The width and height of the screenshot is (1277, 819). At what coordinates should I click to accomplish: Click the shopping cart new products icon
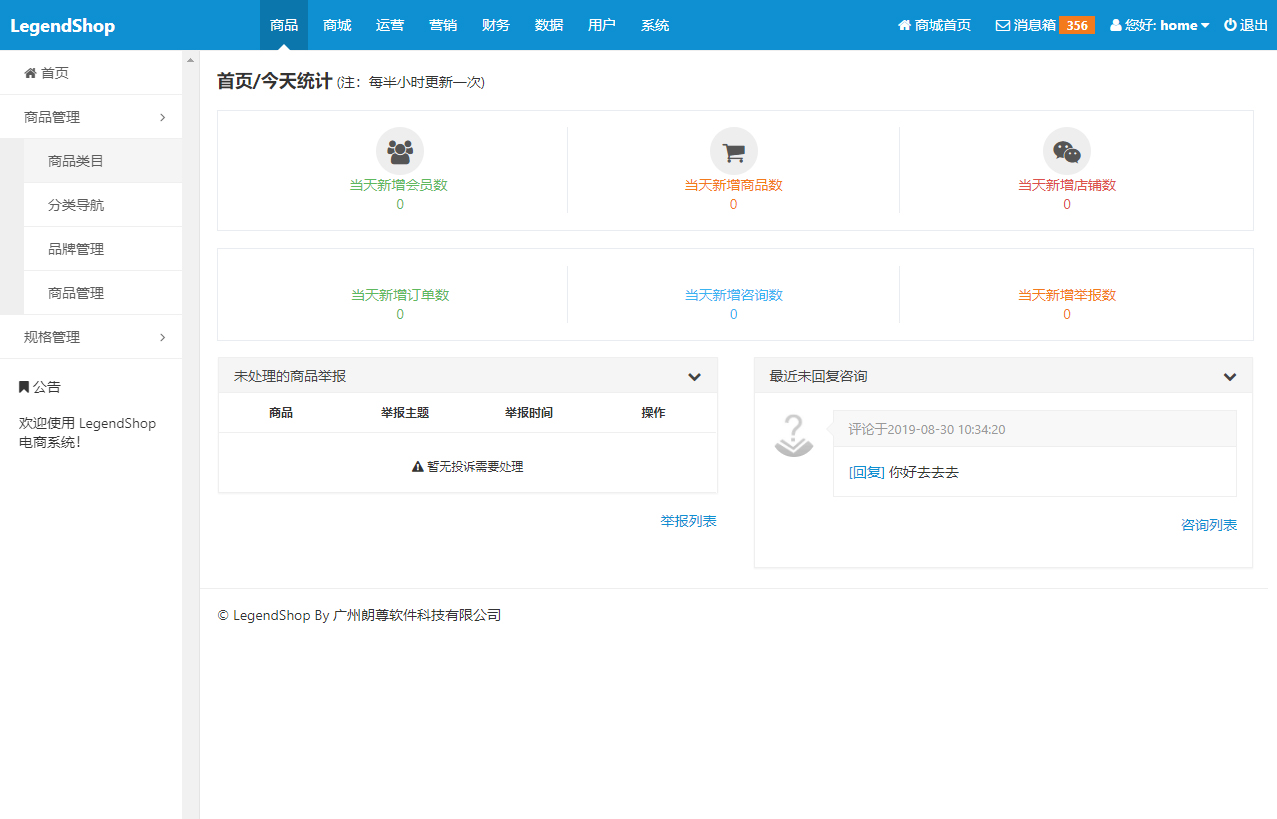click(x=734, y=152)
